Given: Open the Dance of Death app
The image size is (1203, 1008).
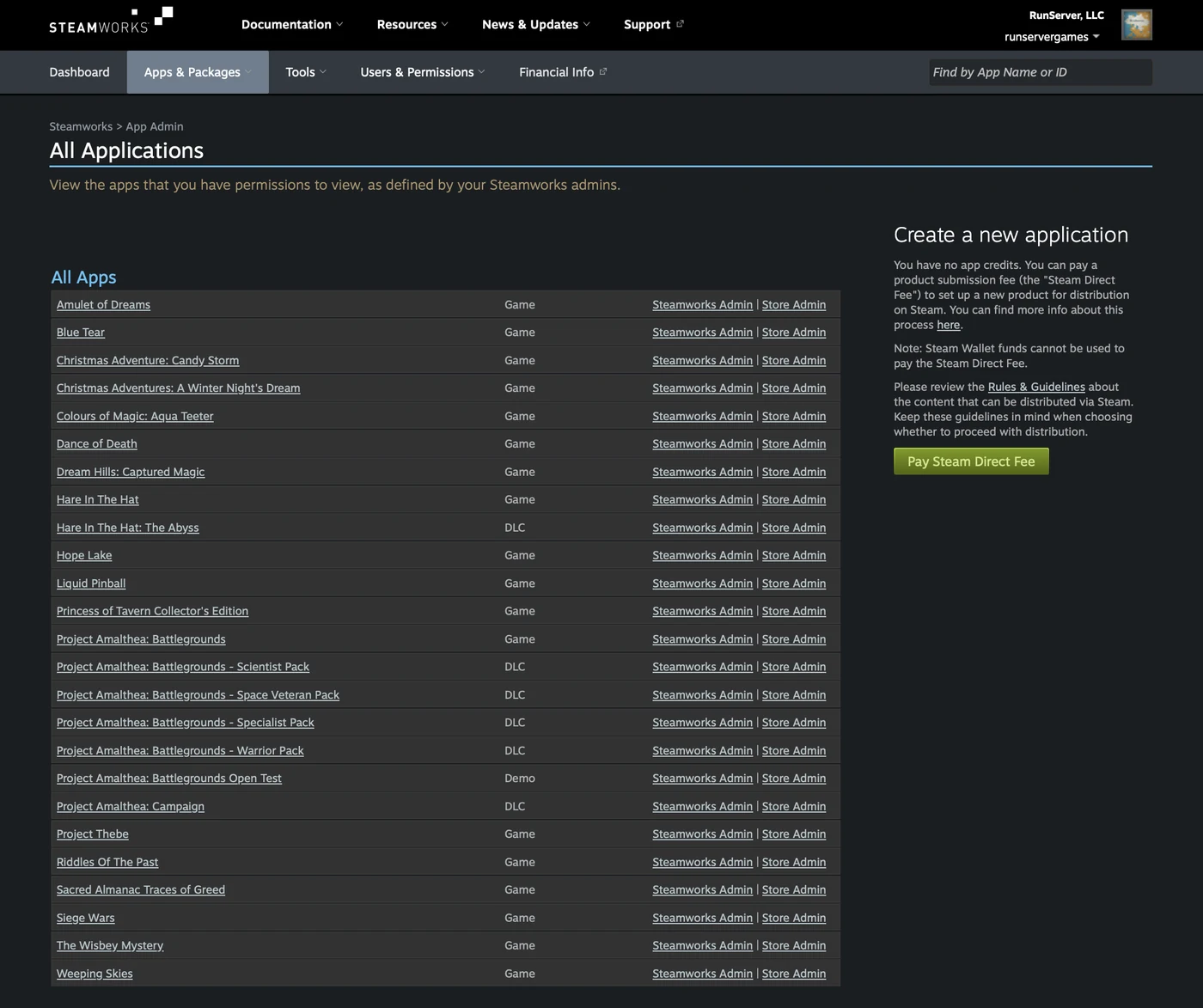Looking at the screenshot, I should [x=97, y=443].
